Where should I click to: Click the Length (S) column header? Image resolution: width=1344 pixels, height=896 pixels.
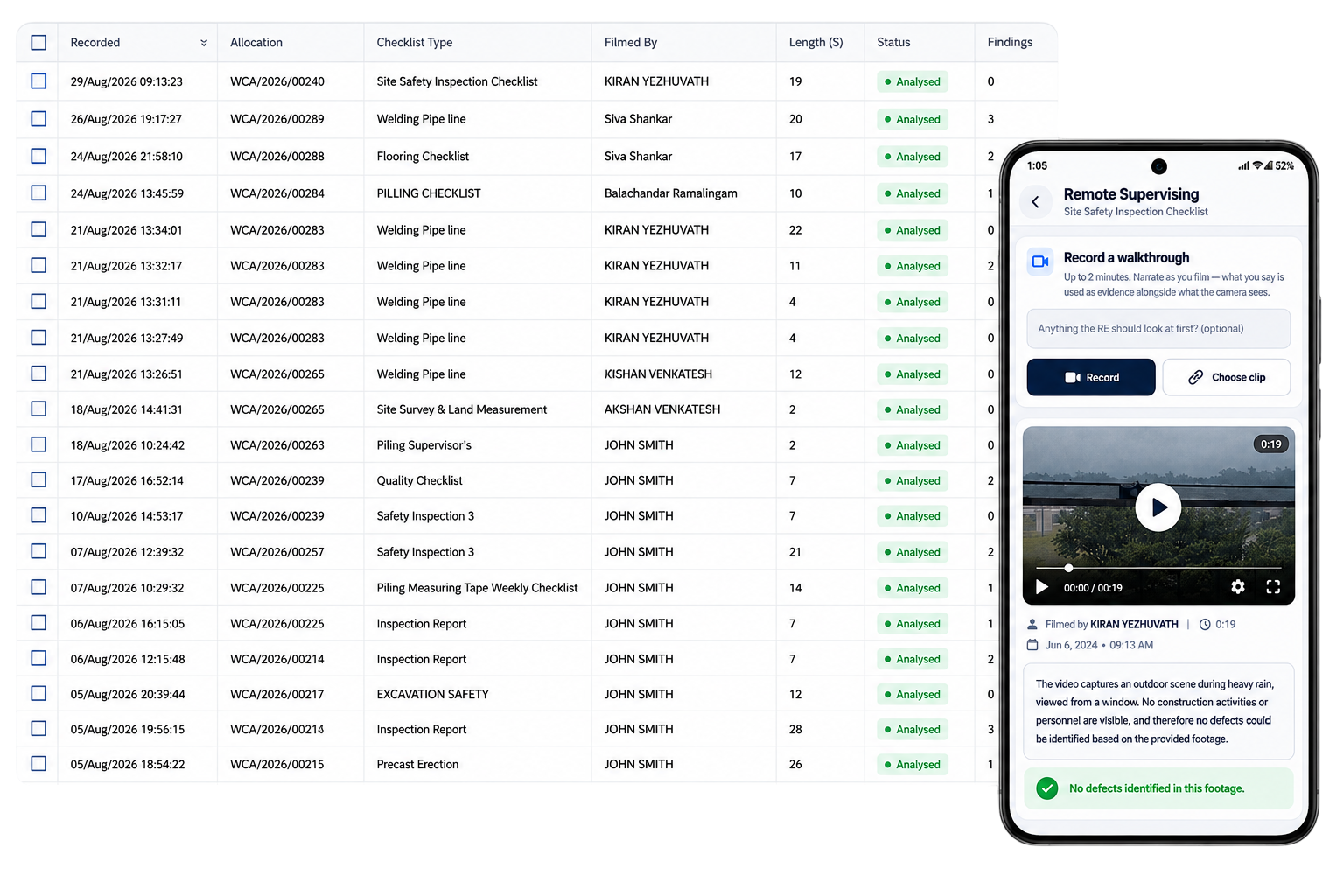click(x=815, y=42)
